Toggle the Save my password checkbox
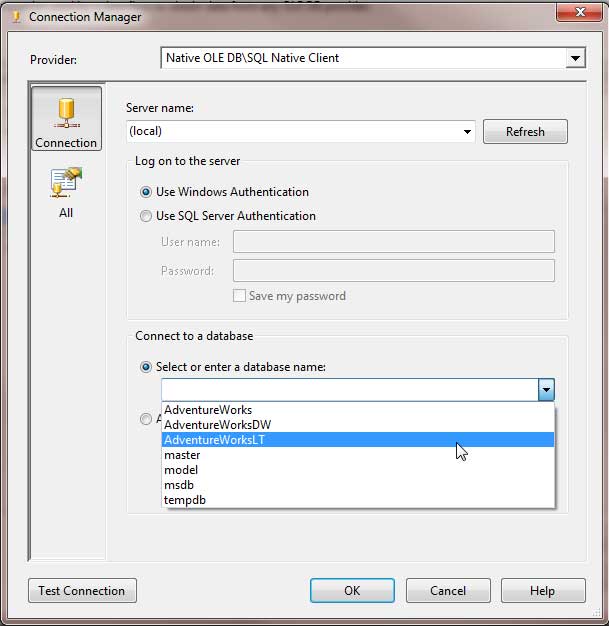This screenshot has height=626, width=609. pyautogui.click(x=239, y=296)
